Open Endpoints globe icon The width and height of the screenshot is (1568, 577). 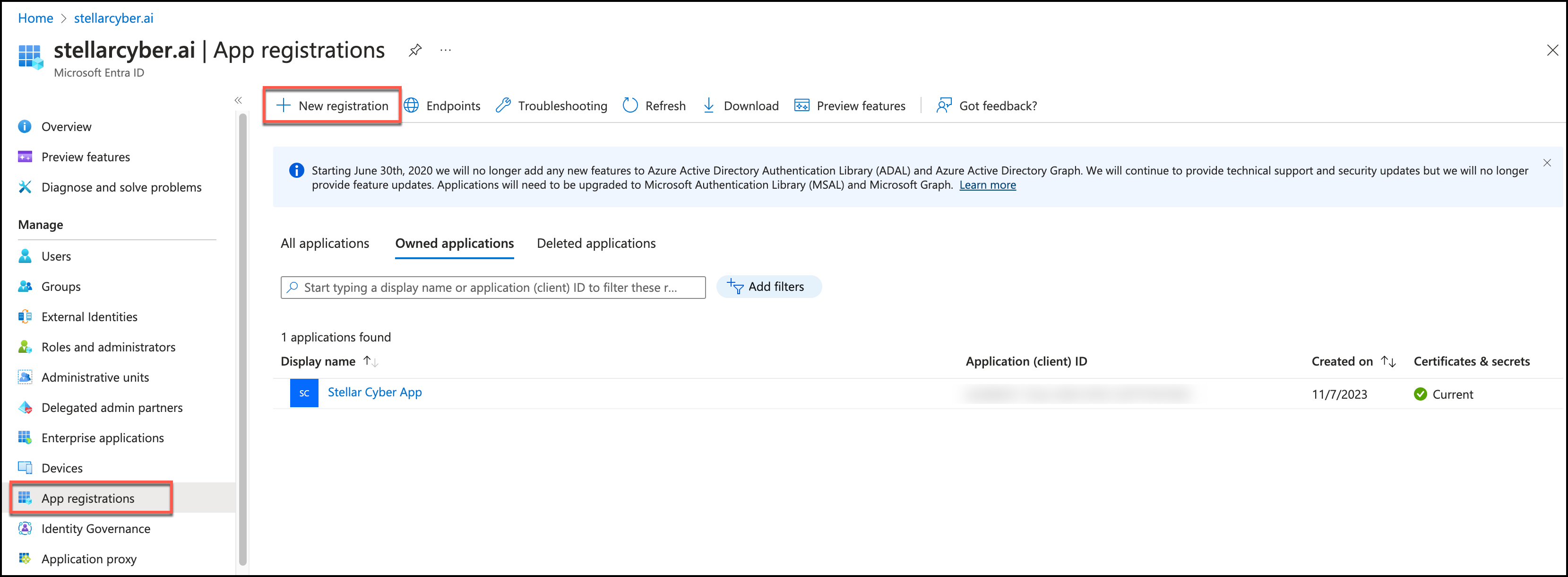click(412, 106)
